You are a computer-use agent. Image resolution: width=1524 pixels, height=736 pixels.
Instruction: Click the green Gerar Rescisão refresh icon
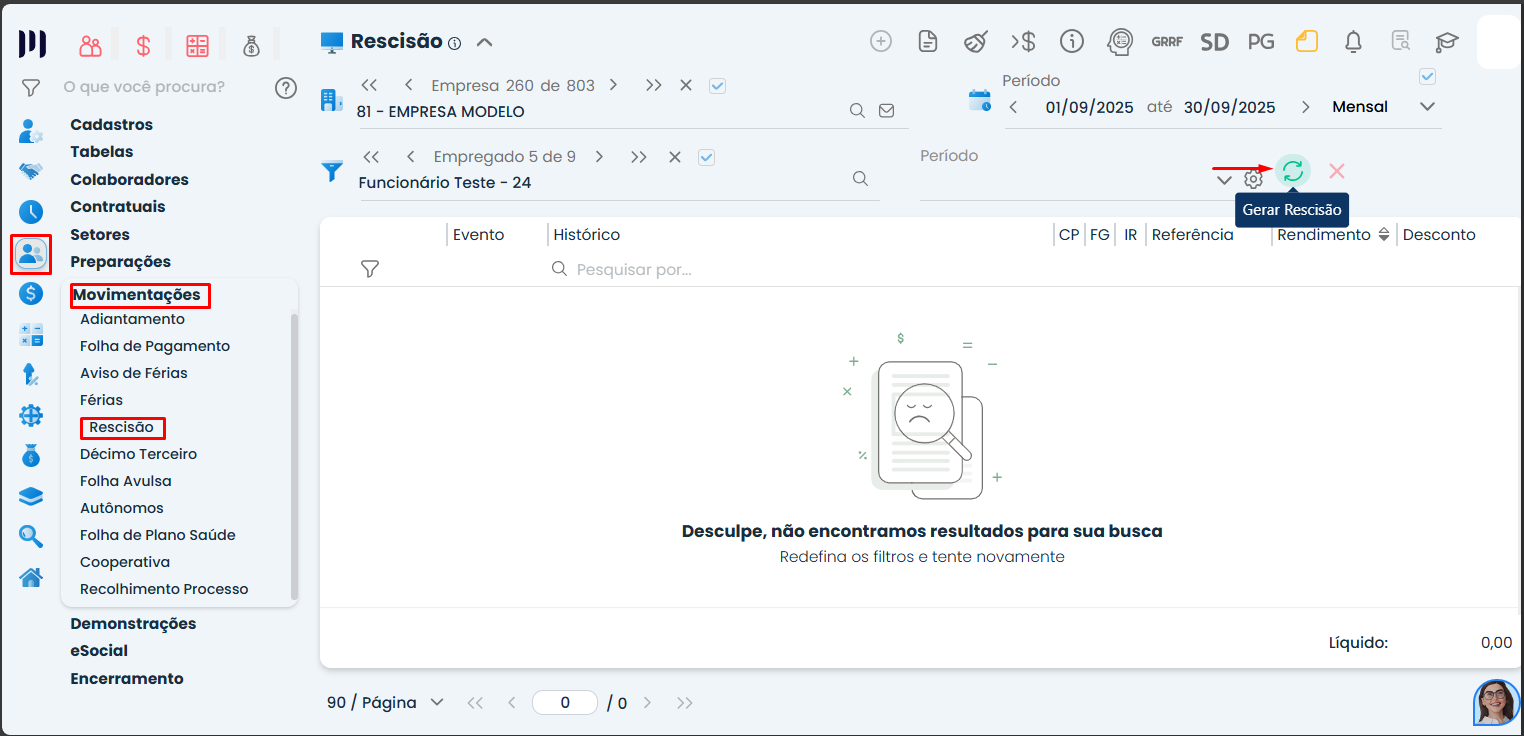[1293, 171]
